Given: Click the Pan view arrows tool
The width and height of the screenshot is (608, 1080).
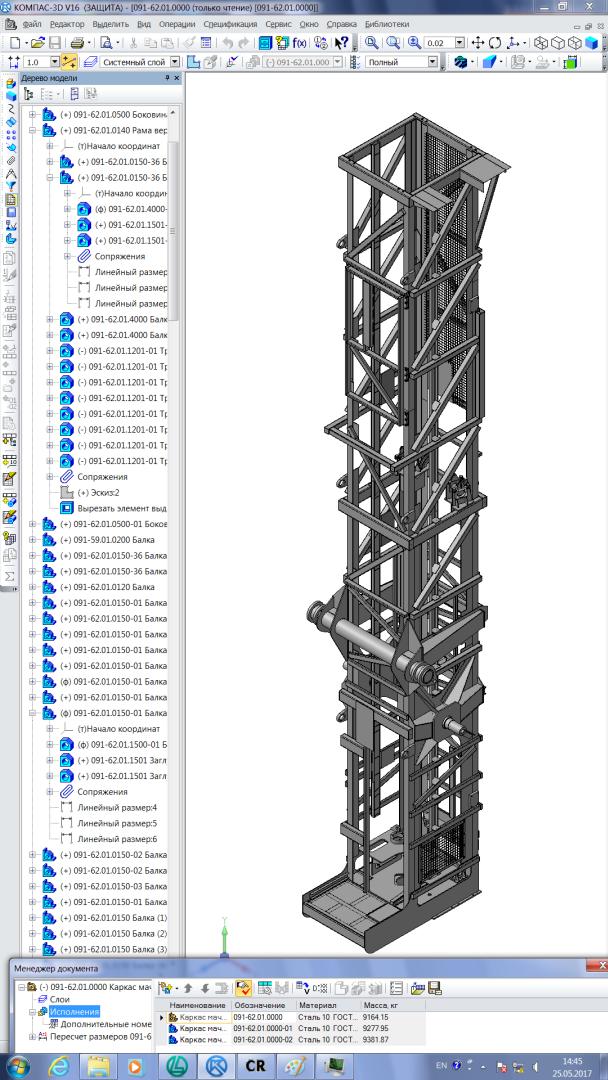Looking at the screenshot, I should pyautogui.click(x=477, y=43).
